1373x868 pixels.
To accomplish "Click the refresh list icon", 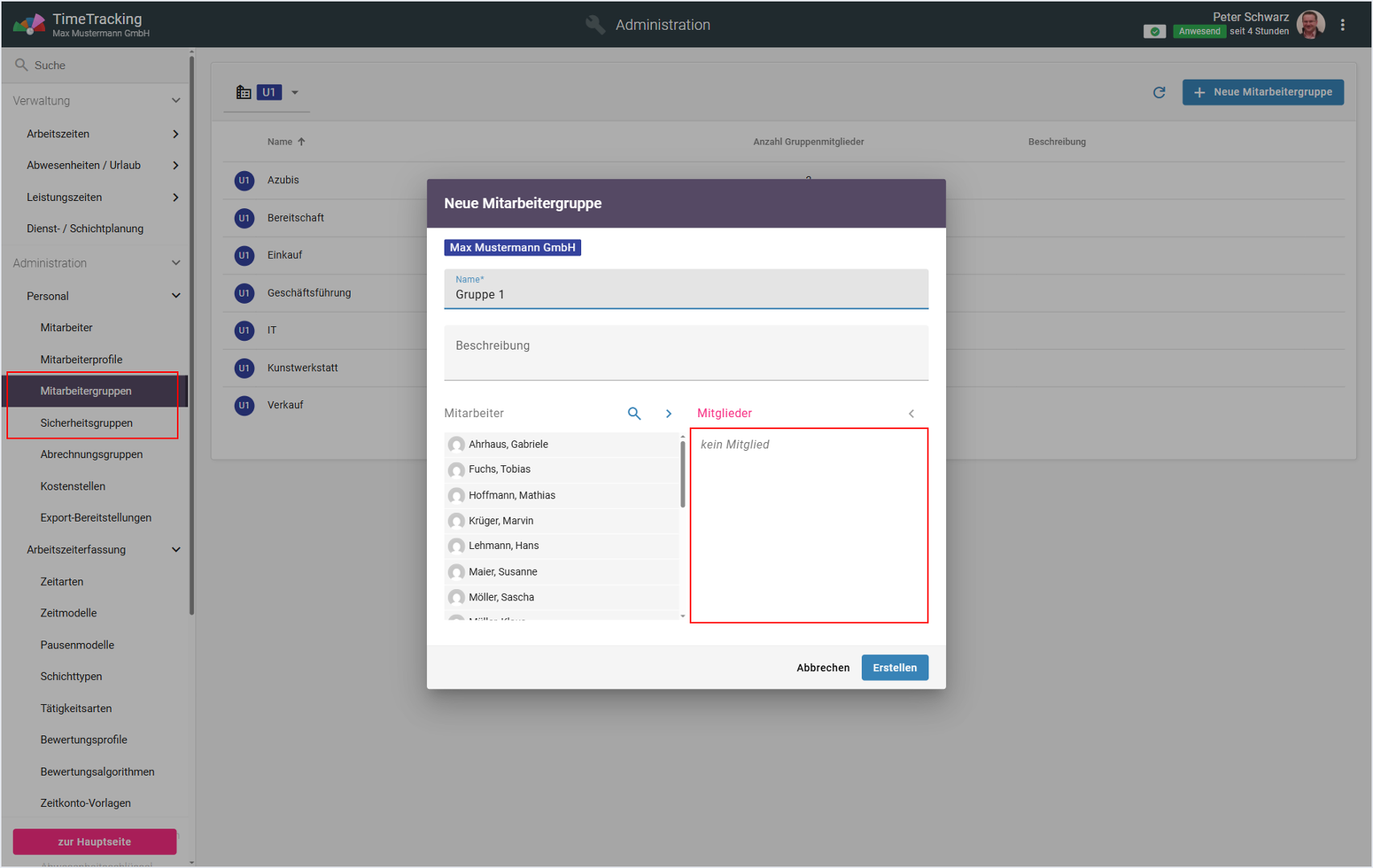I will pyautogui.click(x=1158, y=92).
